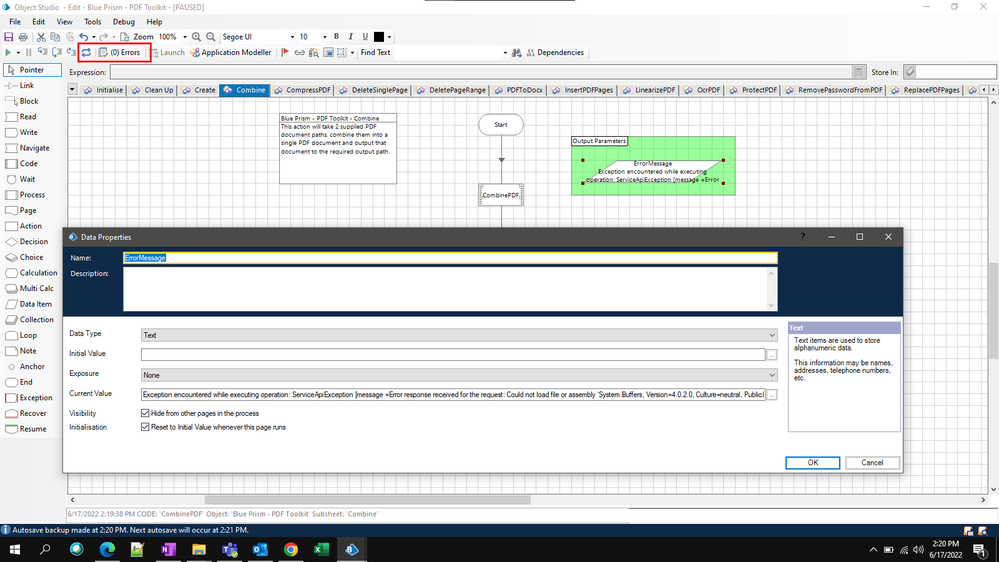The height and width of the screenshot is (562, 999).
Task: Click the black font color swatch
Action: pyautogui.click(x=379, y=37)
